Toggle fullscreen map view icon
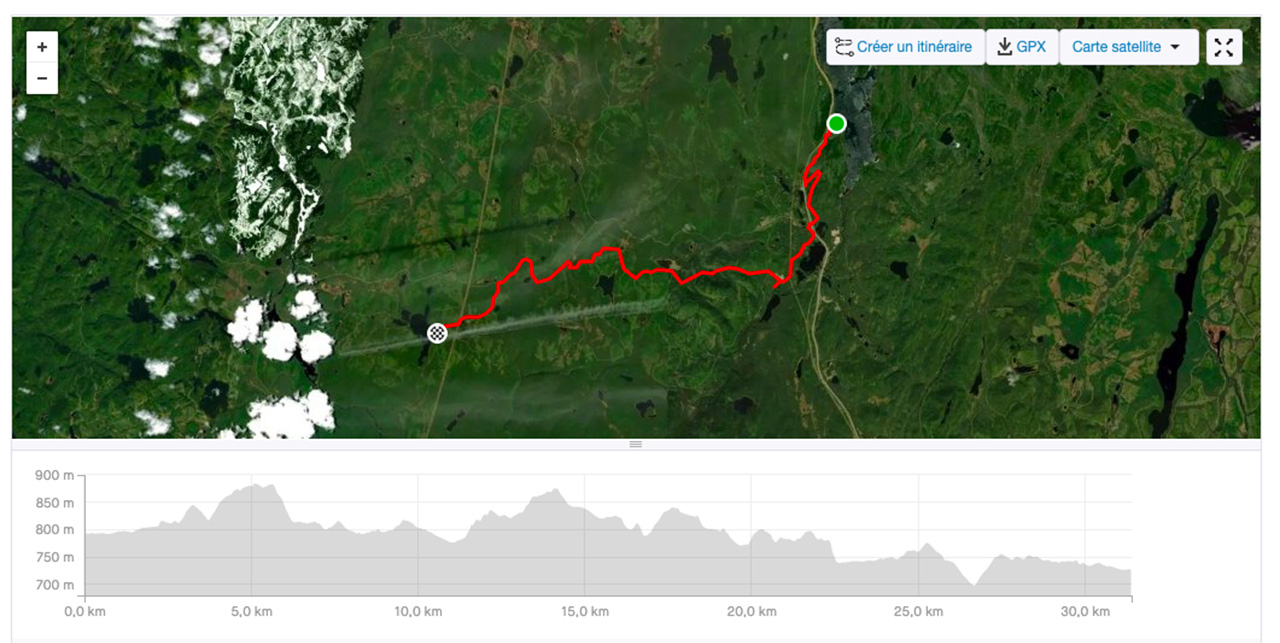 point(1224,47)
